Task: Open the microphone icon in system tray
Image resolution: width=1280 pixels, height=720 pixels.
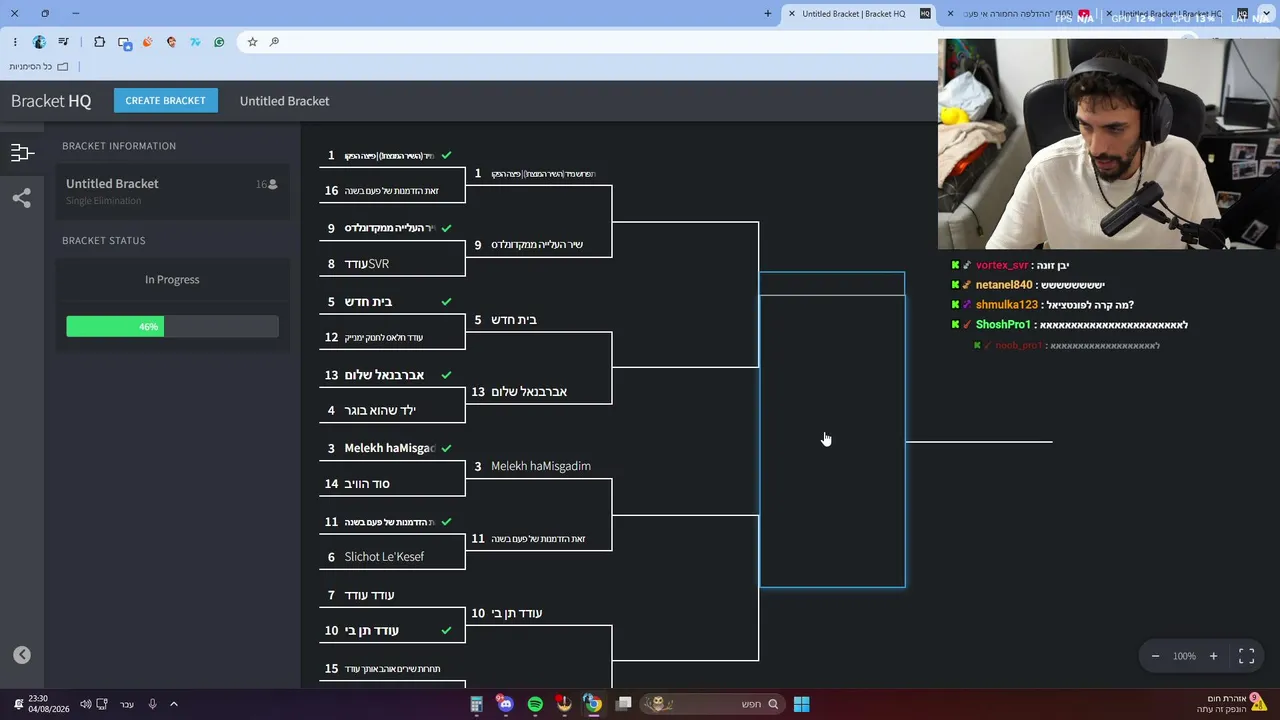Action: tap(152, 704)
